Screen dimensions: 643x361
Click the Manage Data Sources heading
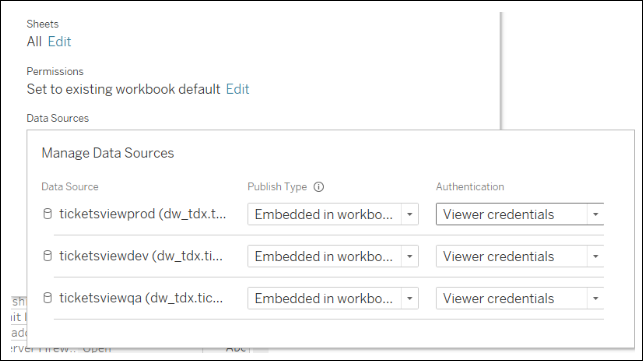pos(108,153)
